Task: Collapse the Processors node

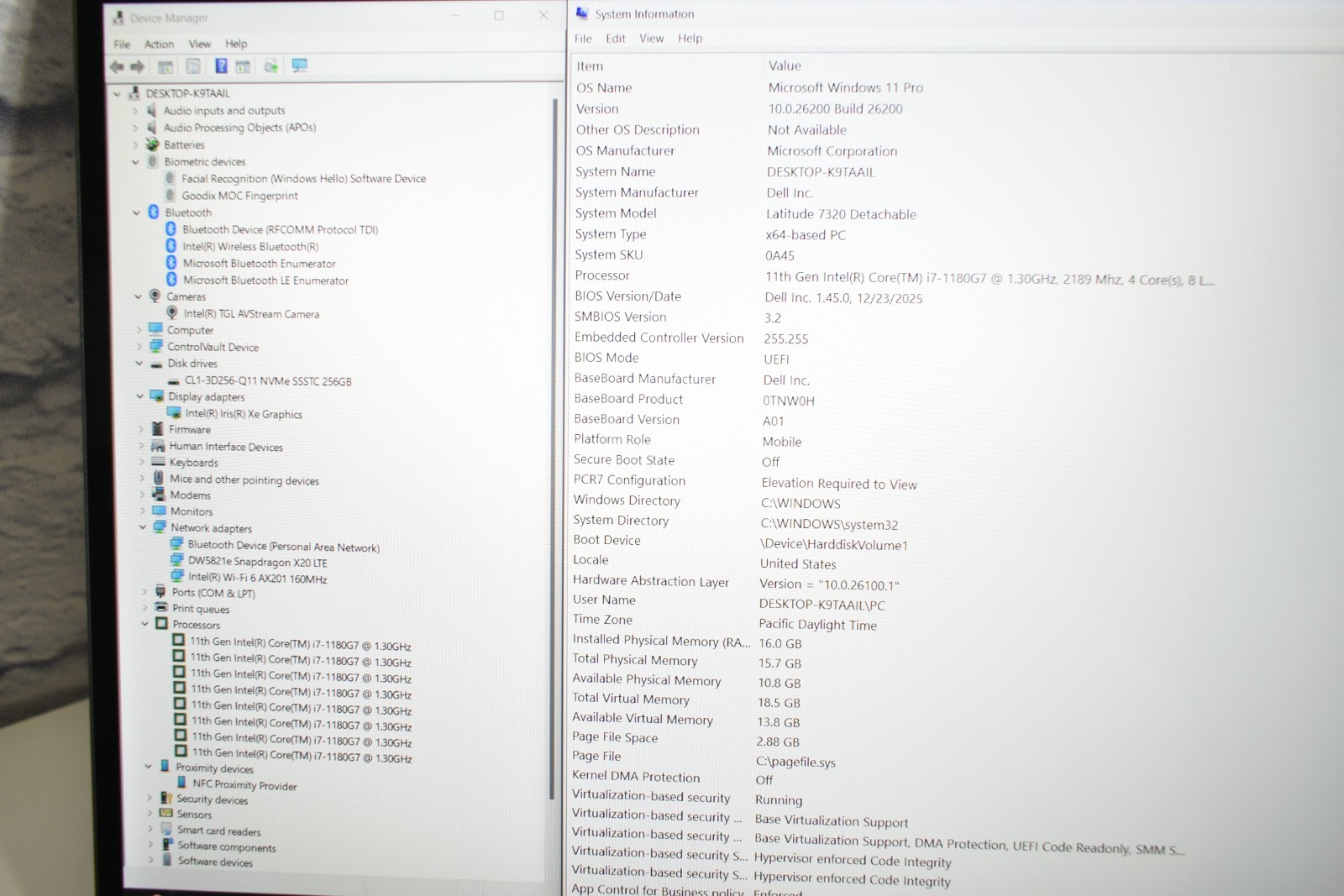Action: (144, 624)
